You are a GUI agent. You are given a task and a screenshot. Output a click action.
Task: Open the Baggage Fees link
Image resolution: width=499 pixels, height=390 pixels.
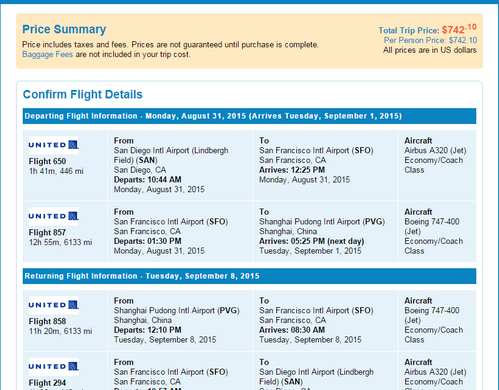click(47, 54)
